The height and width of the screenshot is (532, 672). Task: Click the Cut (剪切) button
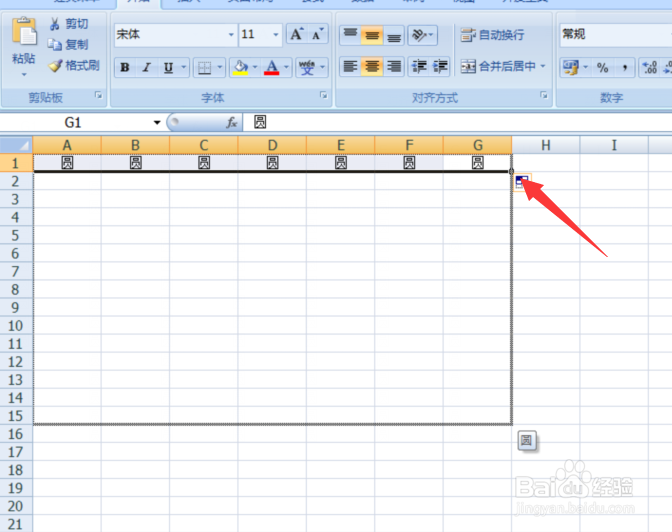[x=69, y=24]
